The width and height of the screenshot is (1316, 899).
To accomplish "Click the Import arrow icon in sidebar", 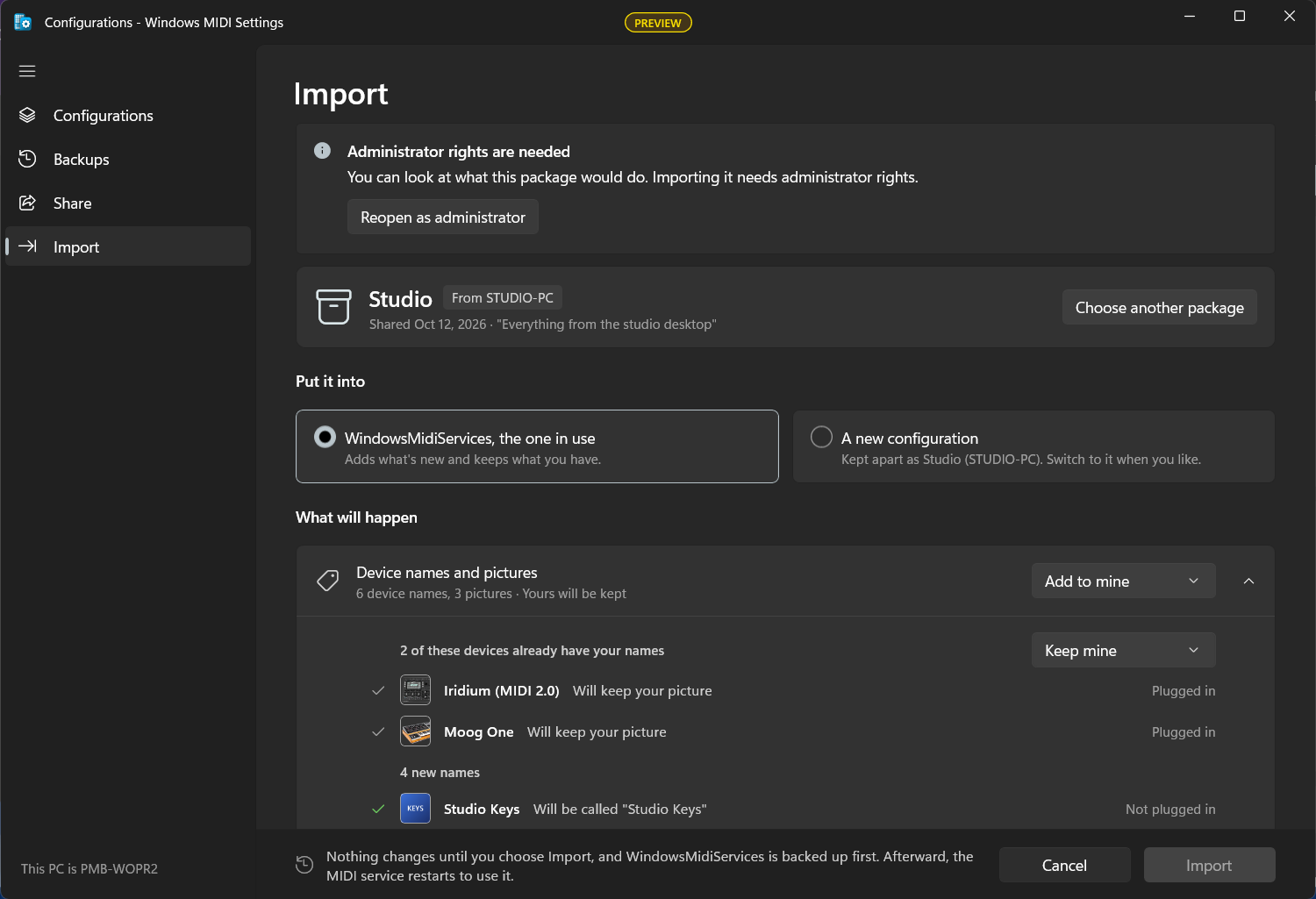I will click(27, 246).
